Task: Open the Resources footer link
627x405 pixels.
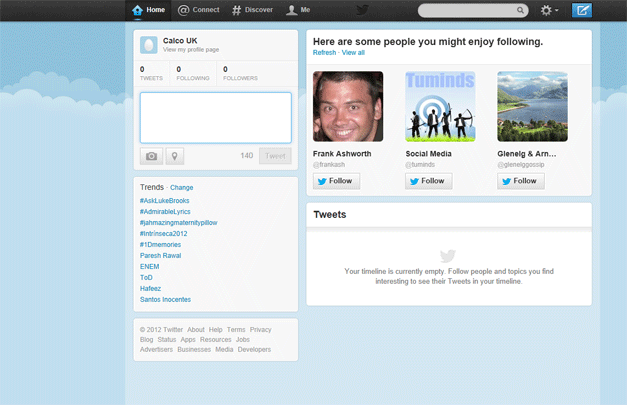Action: (x=216, y=340)
